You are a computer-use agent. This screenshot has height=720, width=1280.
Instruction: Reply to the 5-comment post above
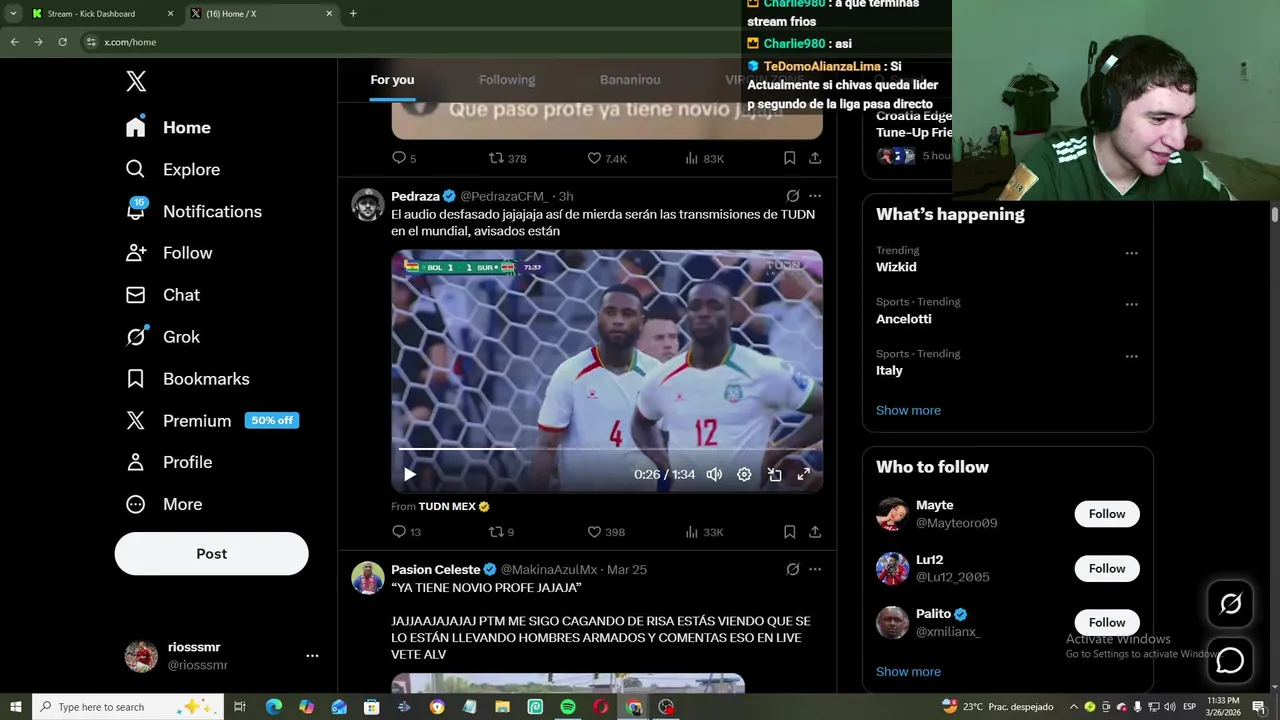pyautogui.click(x=403, y=158)
